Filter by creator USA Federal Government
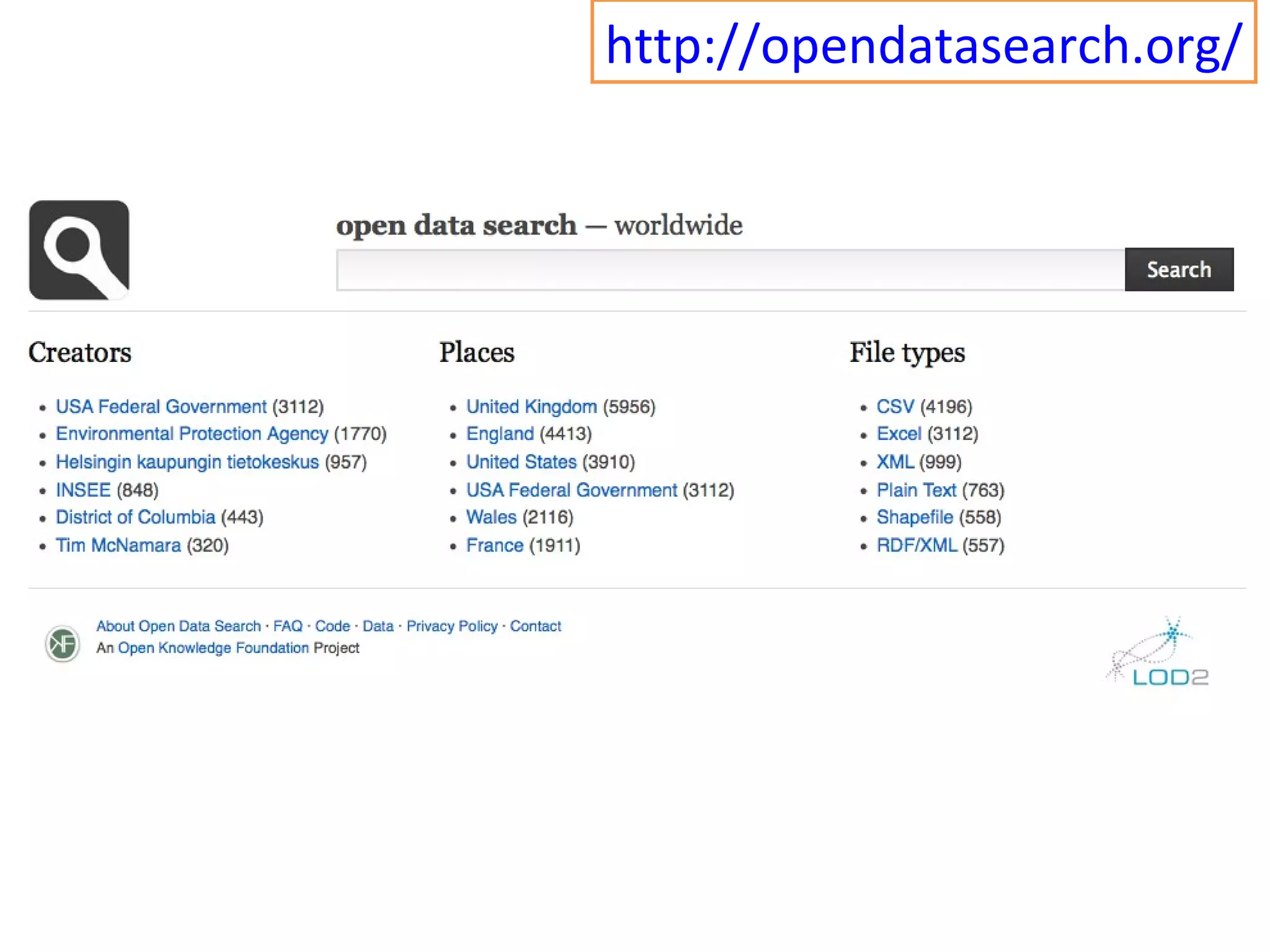Image resolution: width=1270 pixels, height=952 pixels. (161, 407)
